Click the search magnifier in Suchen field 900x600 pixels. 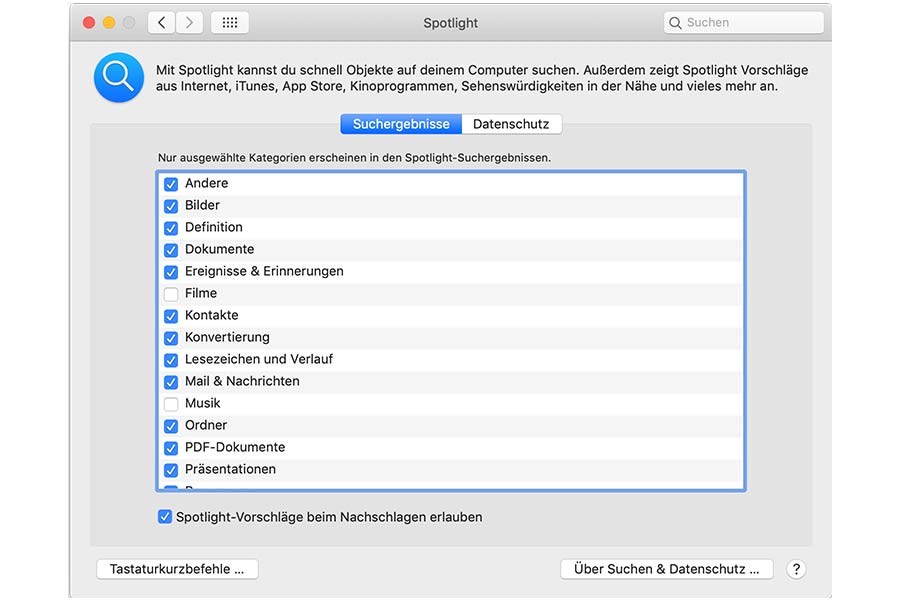(676, 22)
